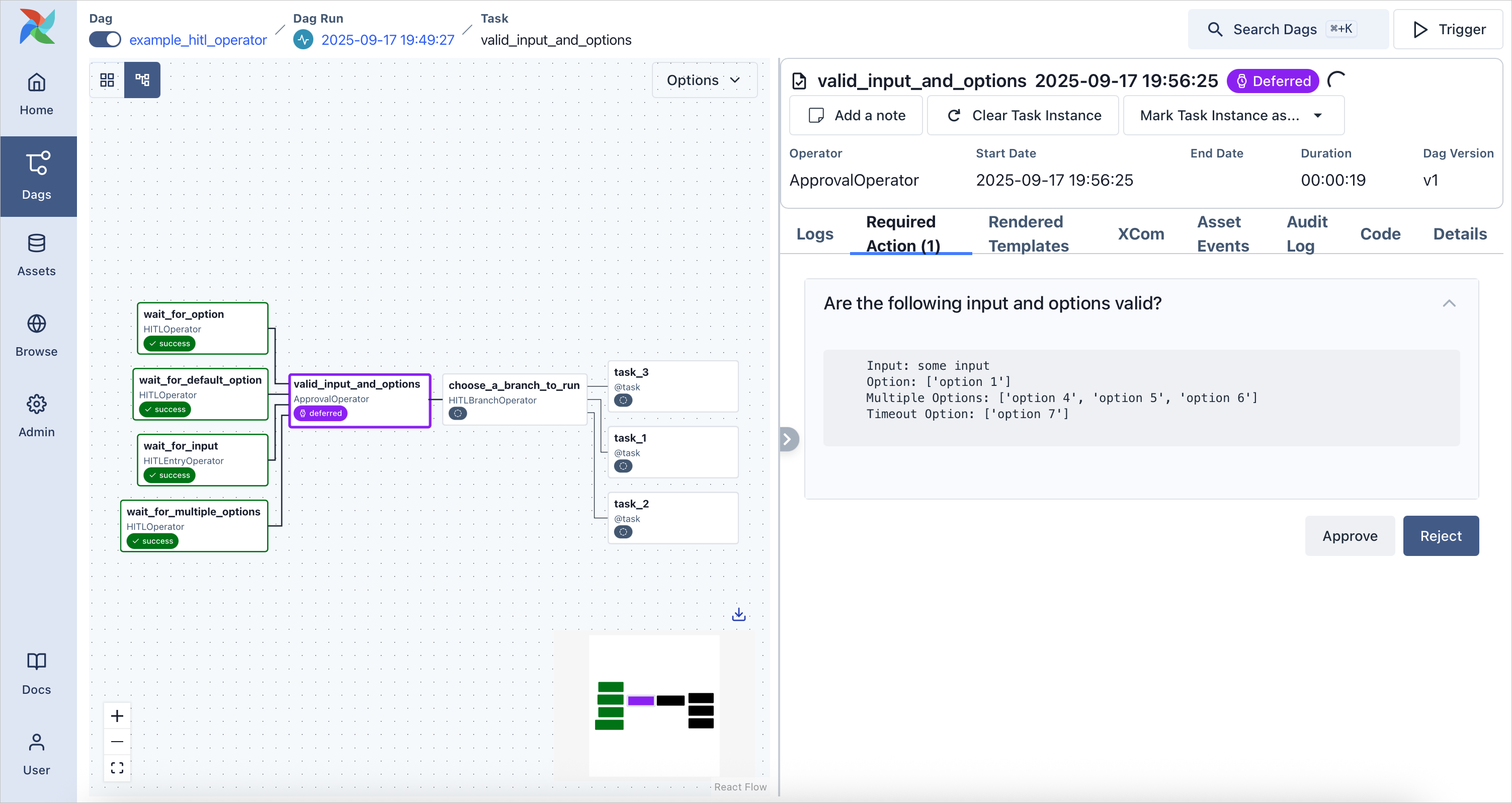Download the graph as an image
The width and height of the screenshot is (1512, 803).
click(x=738, y=613)
